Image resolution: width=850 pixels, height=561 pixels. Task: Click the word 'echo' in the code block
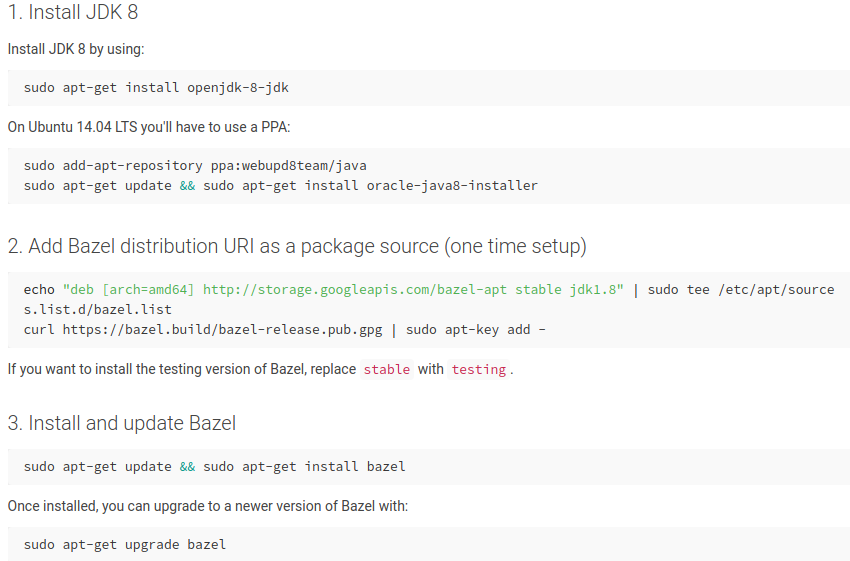pyautogui.click(x=39, y=289)
